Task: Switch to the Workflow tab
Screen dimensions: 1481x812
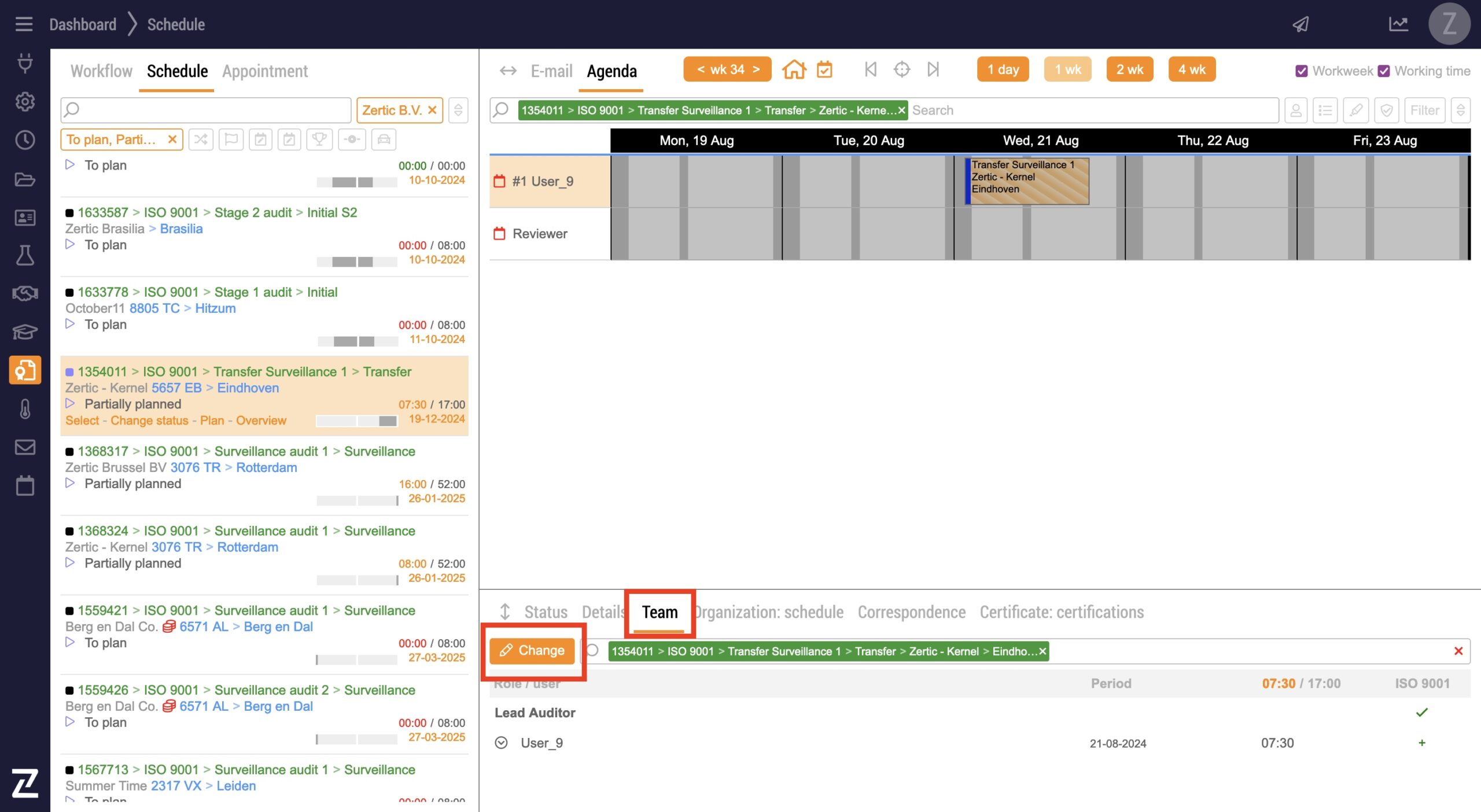Action: [101, 71]
